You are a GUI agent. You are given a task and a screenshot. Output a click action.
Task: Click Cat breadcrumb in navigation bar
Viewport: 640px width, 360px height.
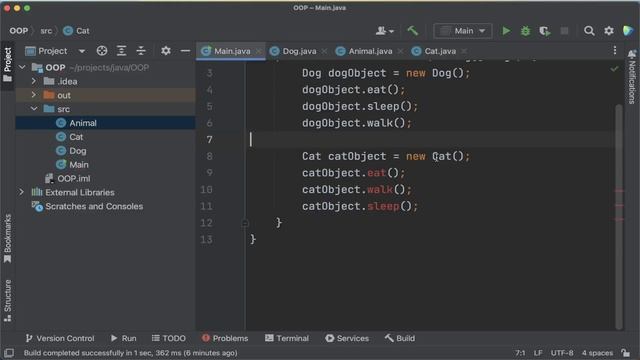click(x=77, y=31)
